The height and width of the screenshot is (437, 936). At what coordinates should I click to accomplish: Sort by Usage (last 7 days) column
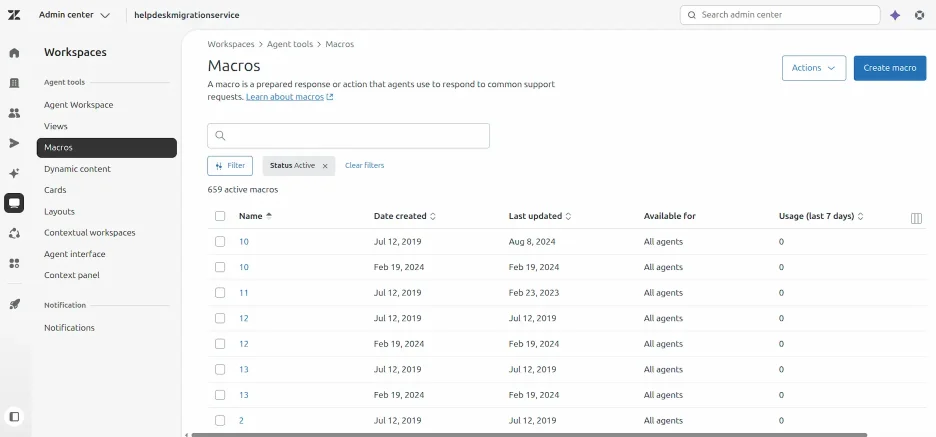(821, 216)
